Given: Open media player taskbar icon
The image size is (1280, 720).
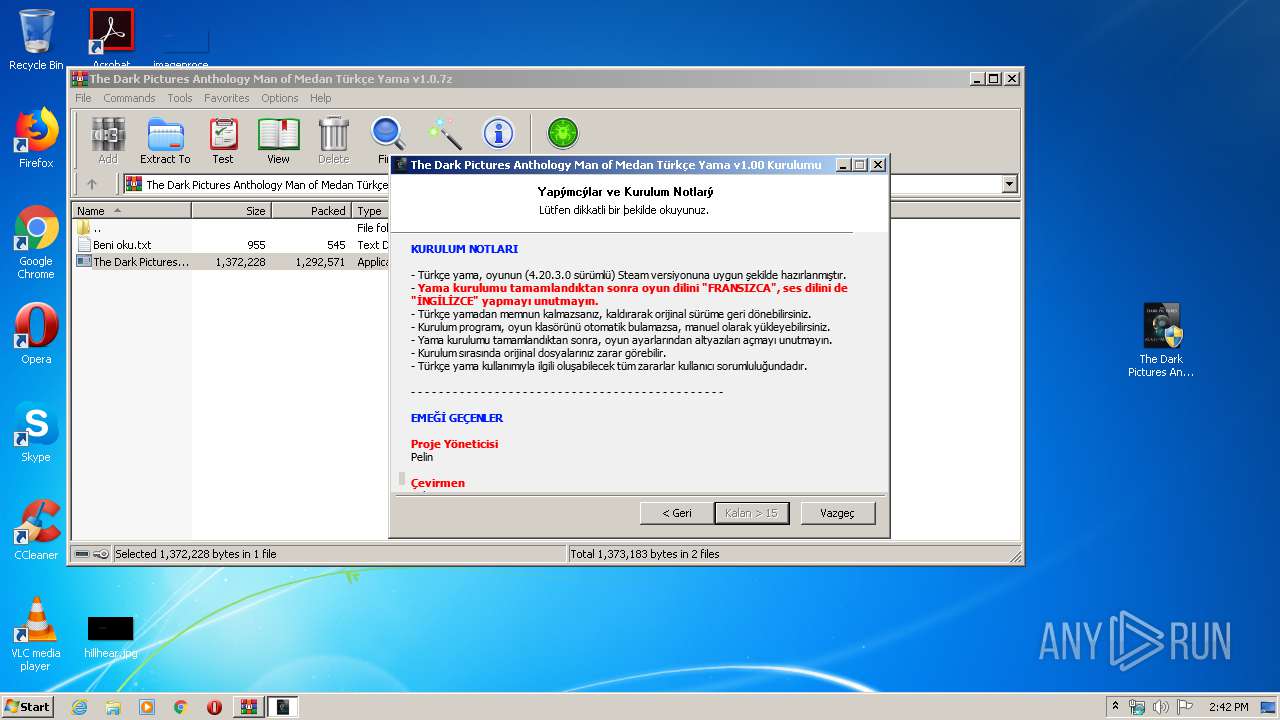Looking at the screenshot, I should [147, 707].
